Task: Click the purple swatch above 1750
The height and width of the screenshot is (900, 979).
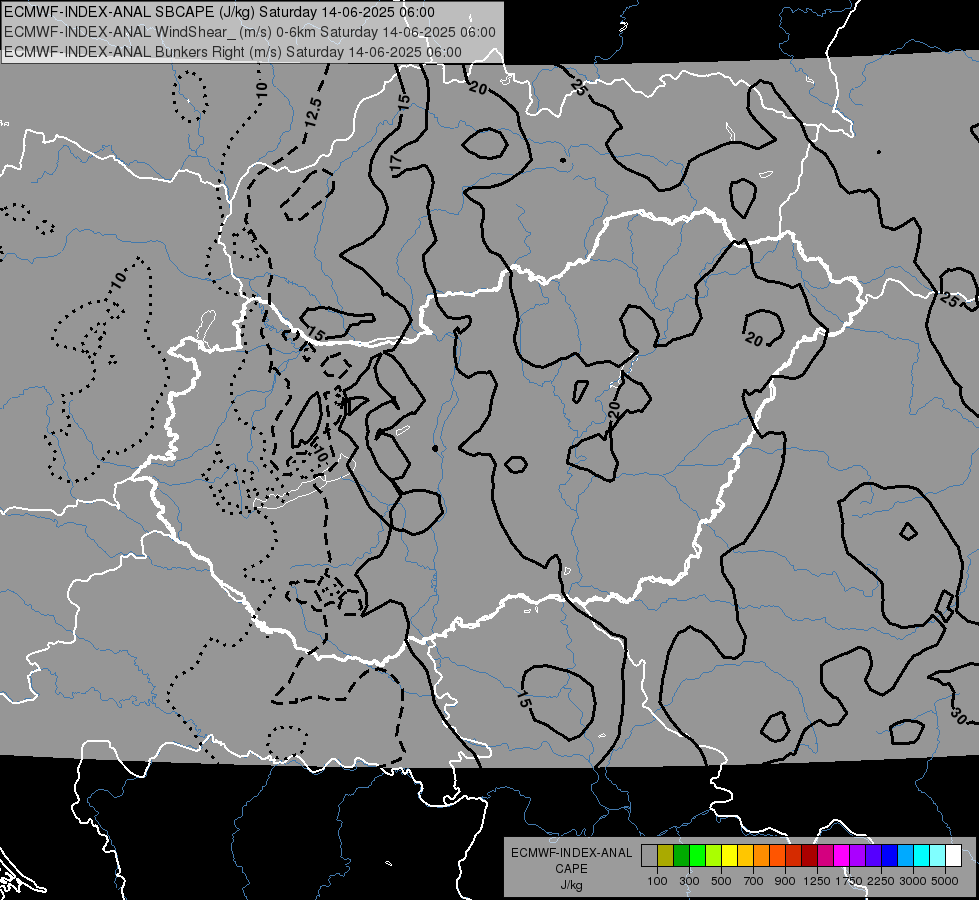Action: click(857, 856)
